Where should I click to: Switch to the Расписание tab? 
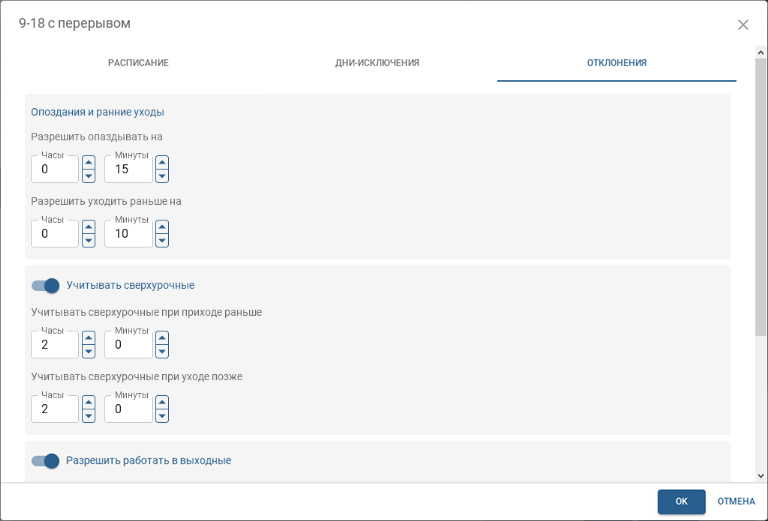tap(138, 63)
